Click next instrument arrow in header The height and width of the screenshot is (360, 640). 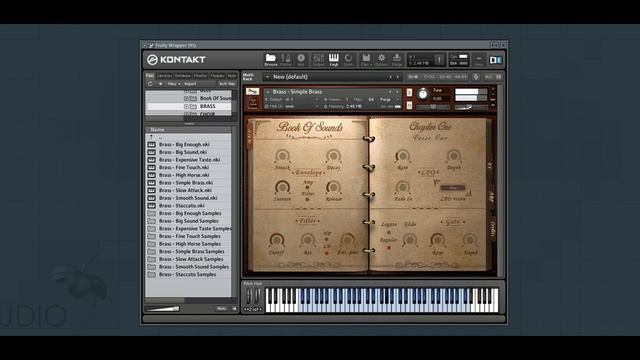[397, 92]
